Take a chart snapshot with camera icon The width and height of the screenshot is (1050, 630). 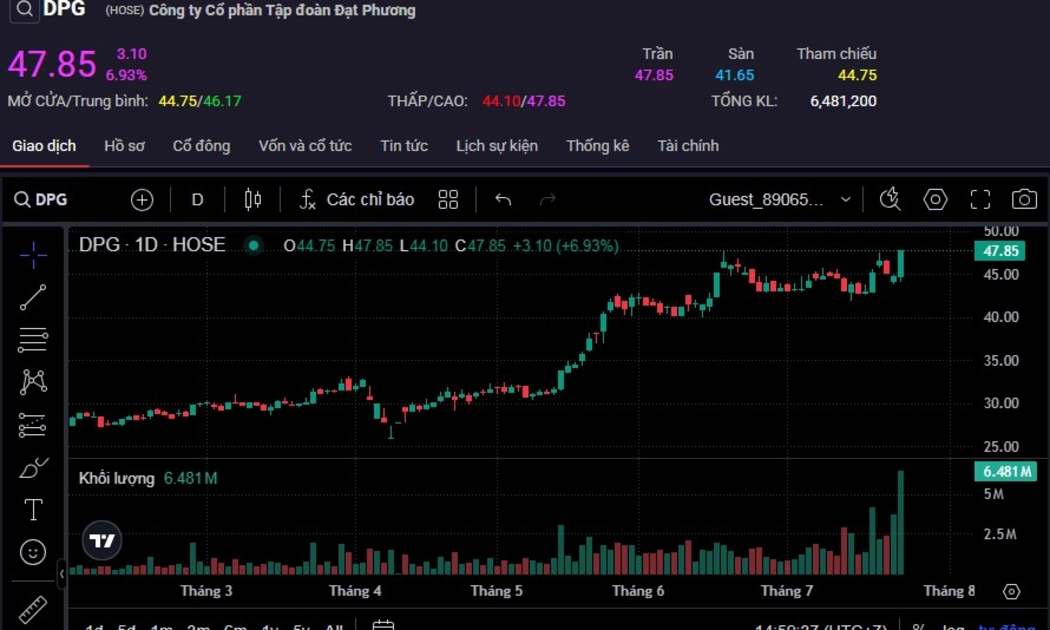[1024, 199]
